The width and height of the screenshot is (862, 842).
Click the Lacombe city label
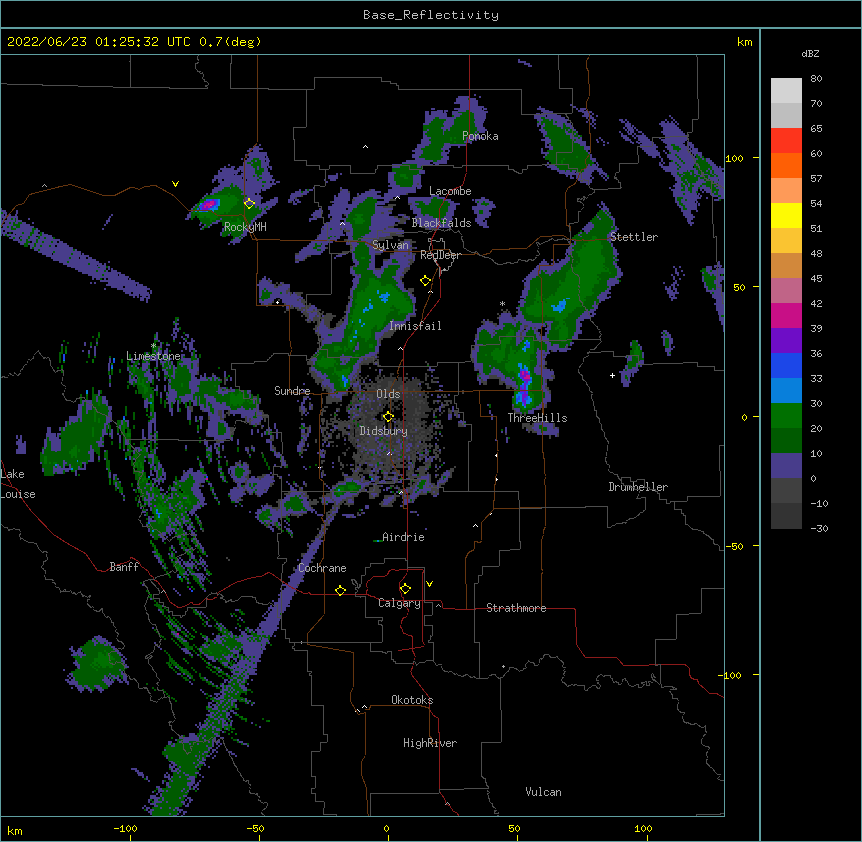point(450,191)
